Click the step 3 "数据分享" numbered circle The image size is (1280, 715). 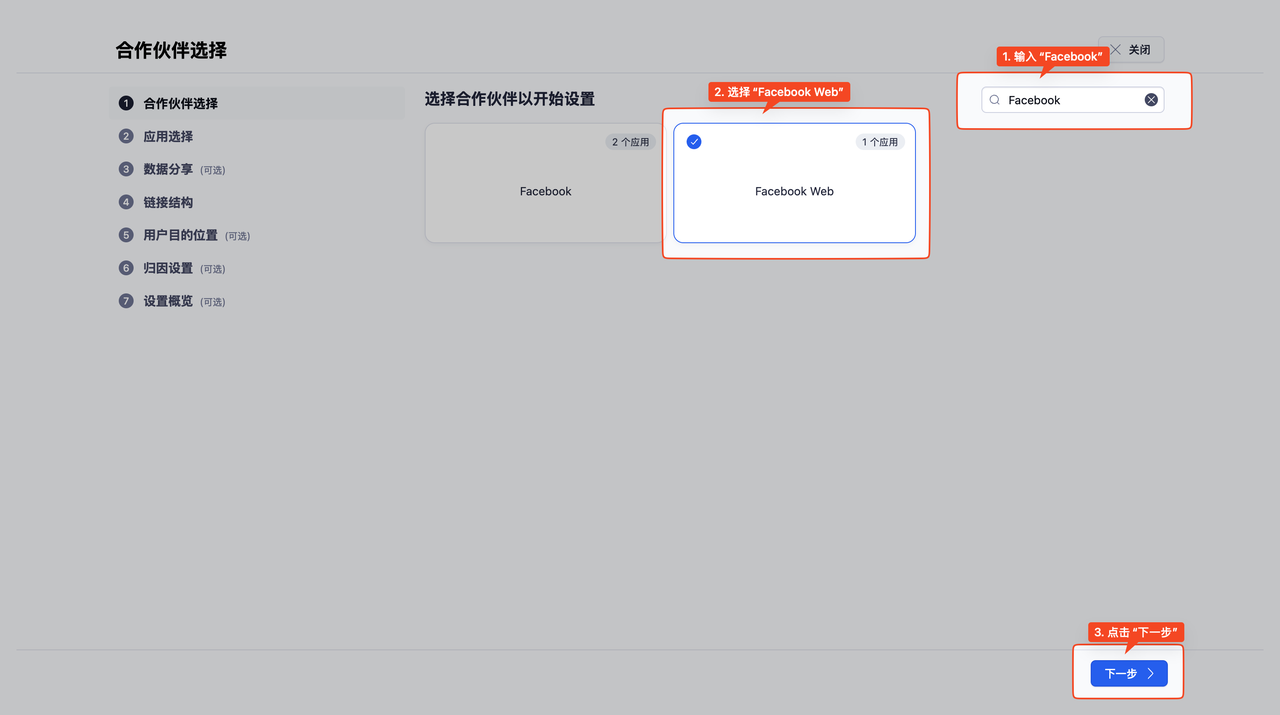pyautogui.click(x=125, y=169)
